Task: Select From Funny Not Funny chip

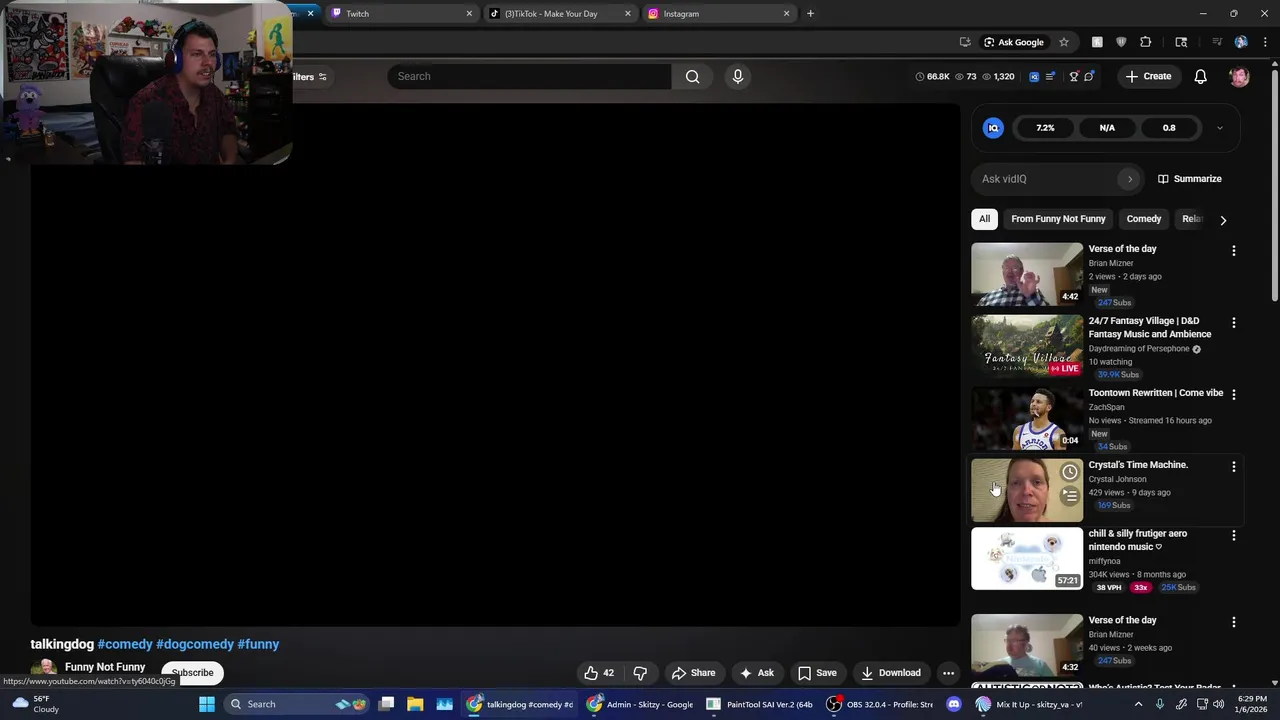Action: tap(1058, 219)
